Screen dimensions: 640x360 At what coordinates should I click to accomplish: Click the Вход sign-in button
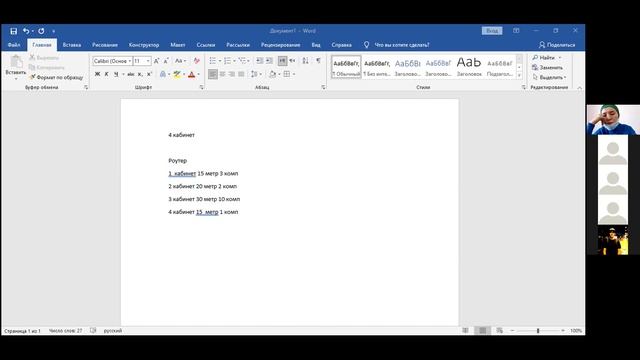click(x=492, y=31)
